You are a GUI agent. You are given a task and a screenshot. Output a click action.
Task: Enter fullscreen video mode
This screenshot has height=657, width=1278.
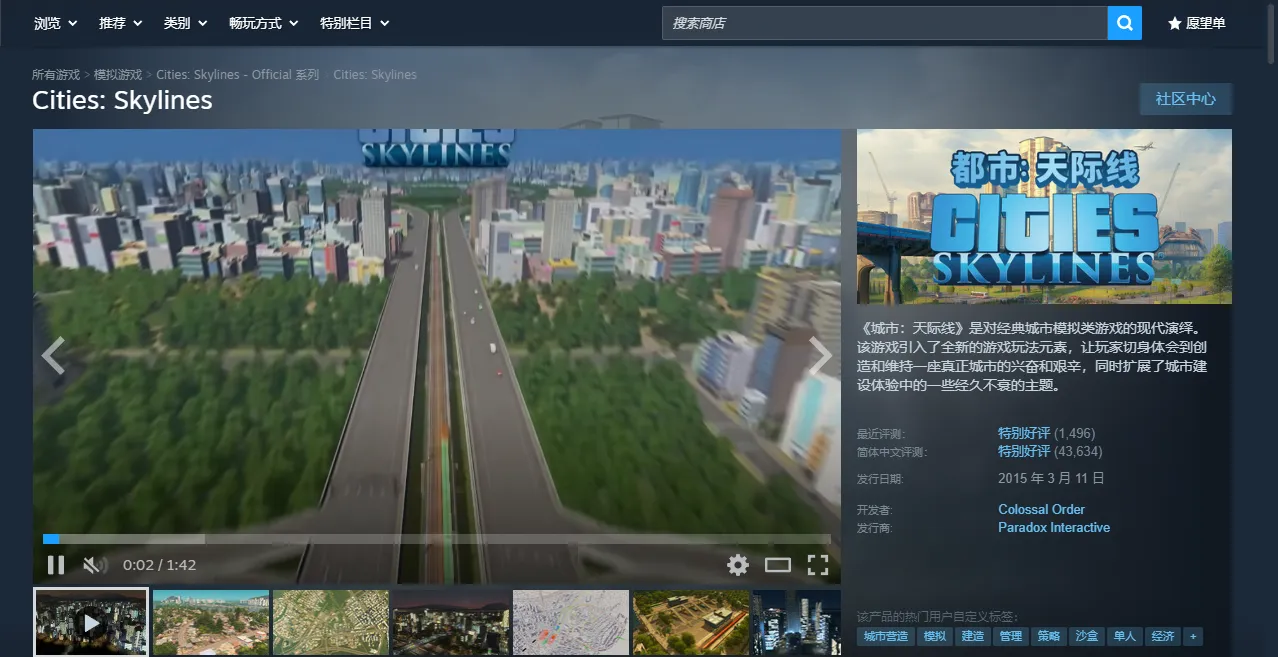[818, 565]
